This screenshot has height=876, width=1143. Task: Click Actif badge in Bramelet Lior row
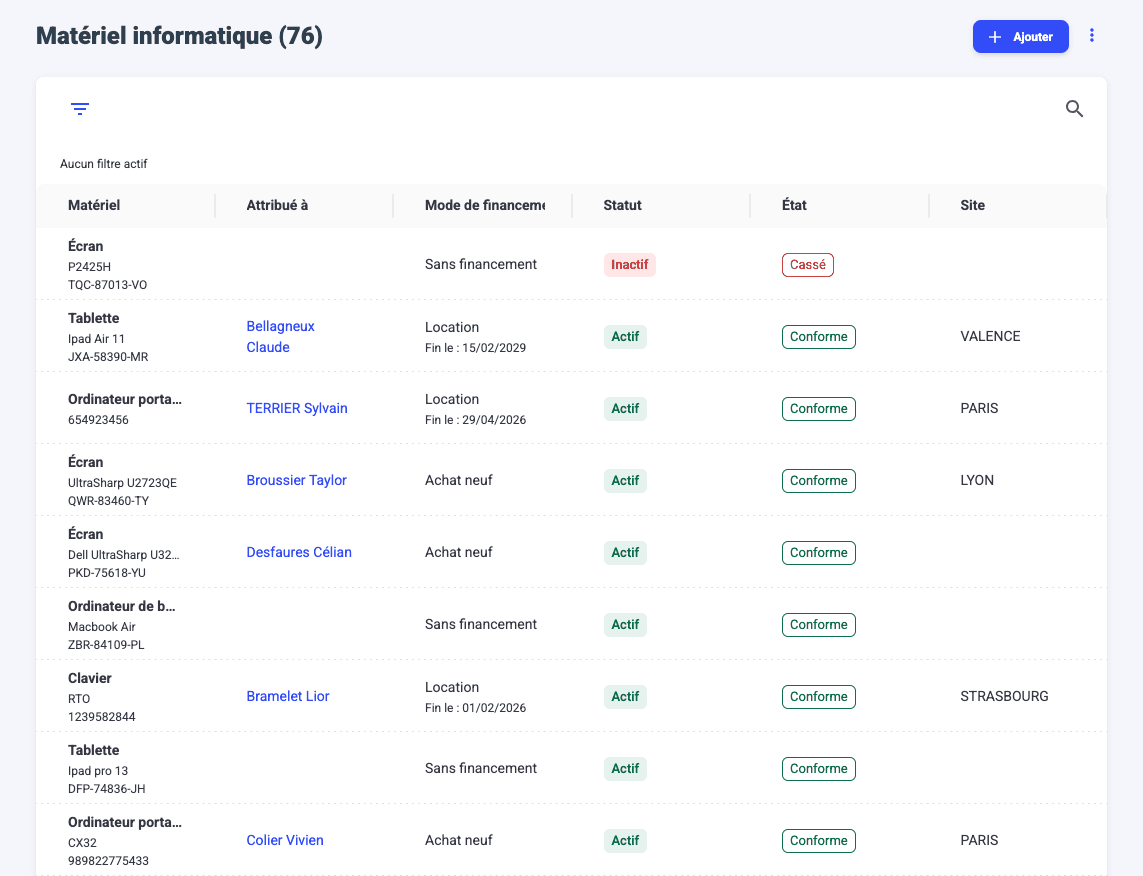[x=625, y=697]
